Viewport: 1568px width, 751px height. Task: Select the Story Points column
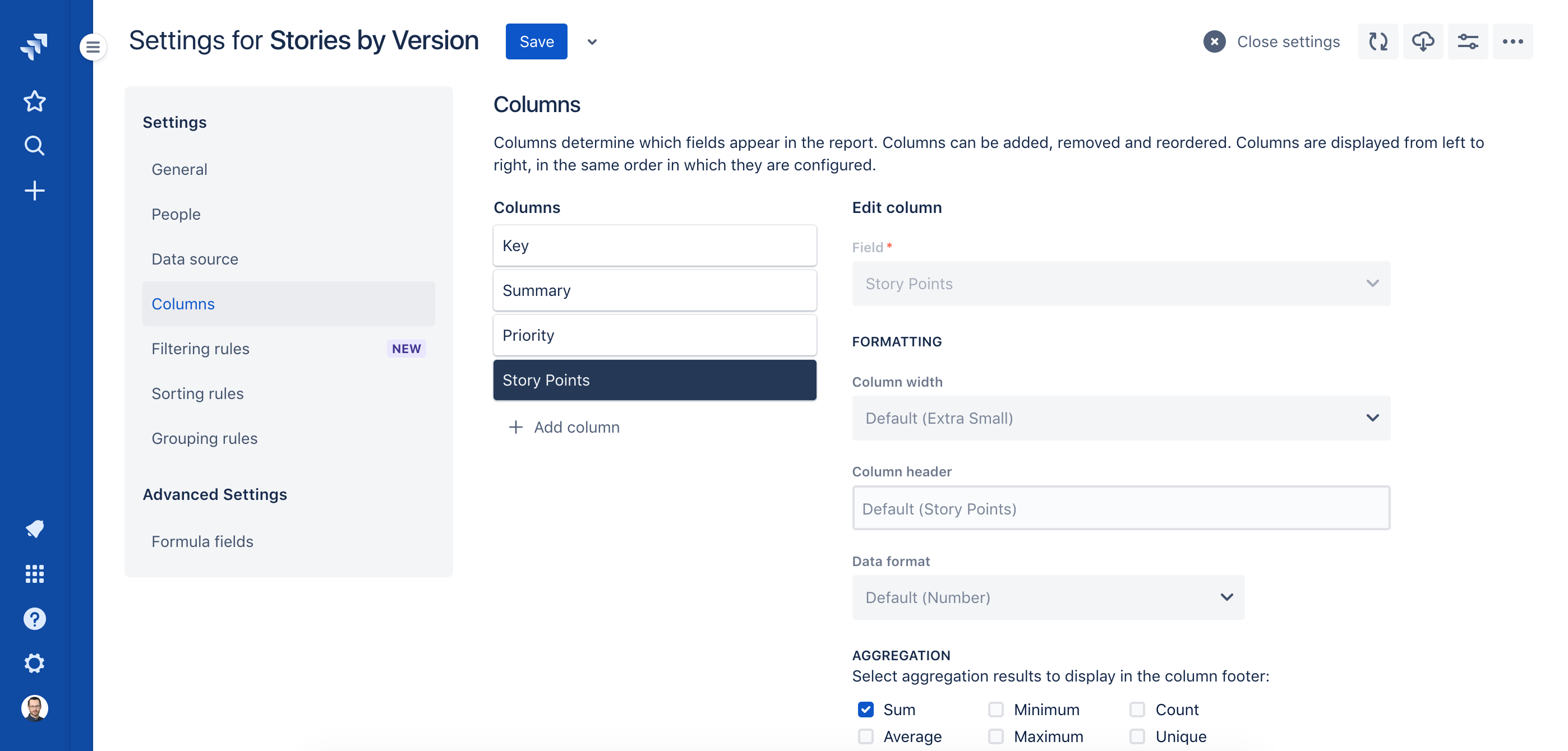[654, 380]
